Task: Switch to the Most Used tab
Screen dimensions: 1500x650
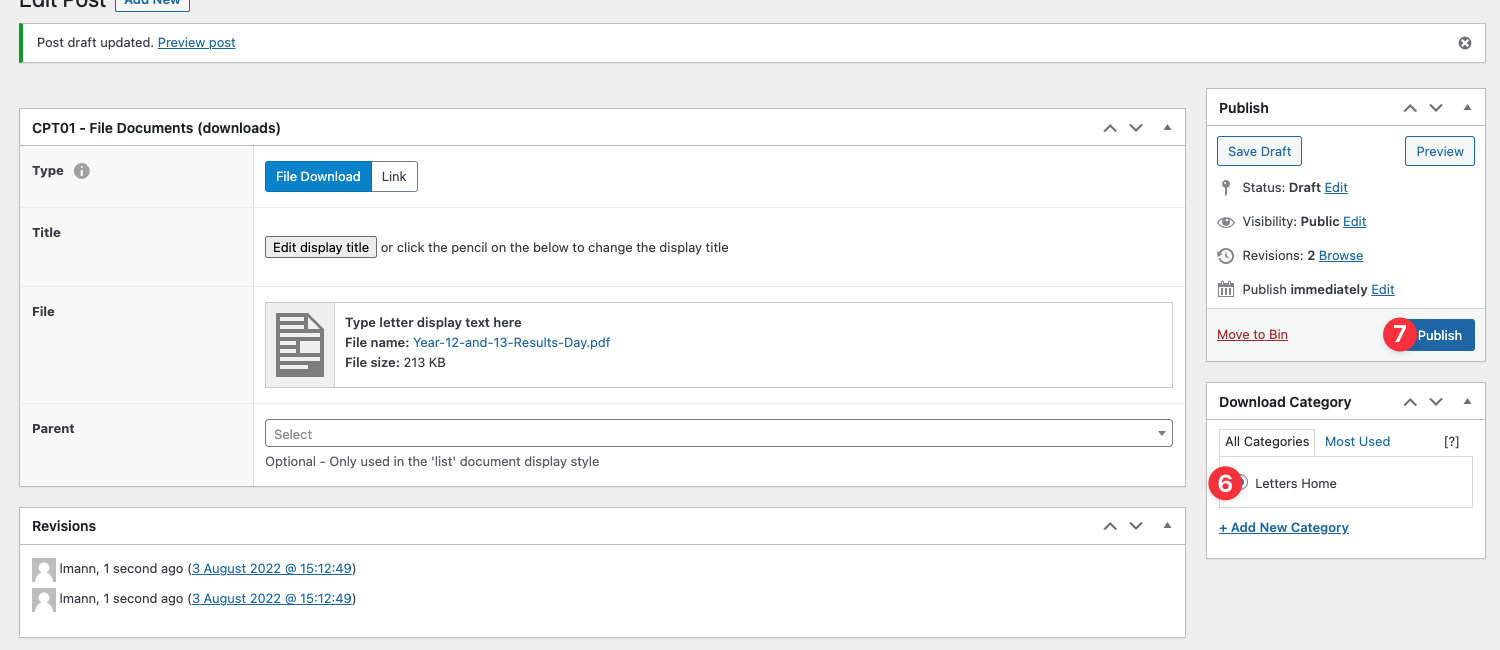Action: pyautogui.click(x=1357, y=441)
